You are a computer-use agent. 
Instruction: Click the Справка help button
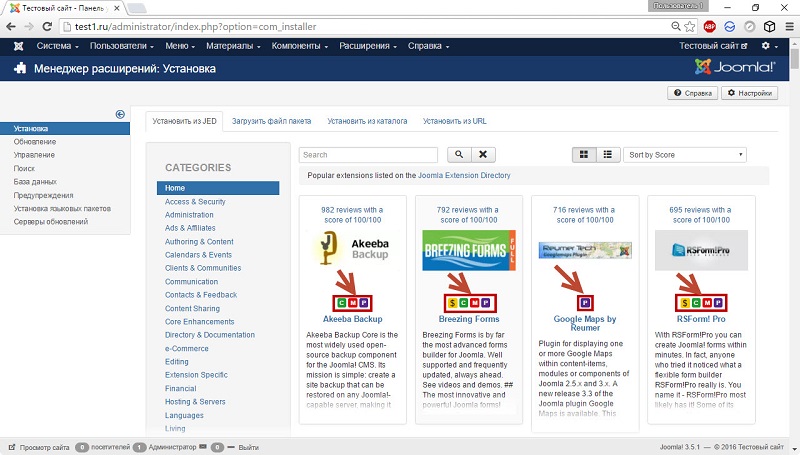coord(692,93)
